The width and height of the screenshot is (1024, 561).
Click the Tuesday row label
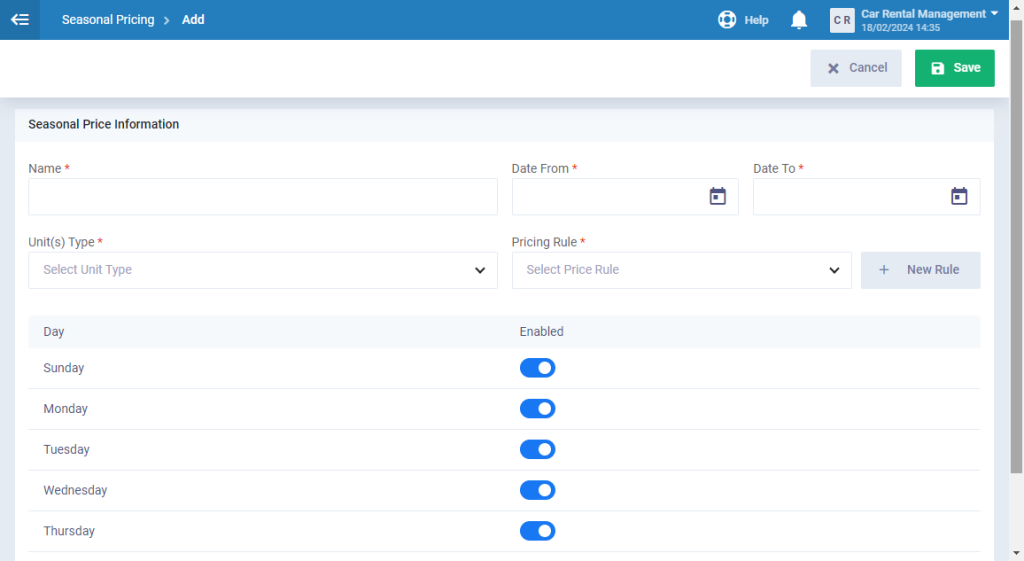(x=66, y=449)
